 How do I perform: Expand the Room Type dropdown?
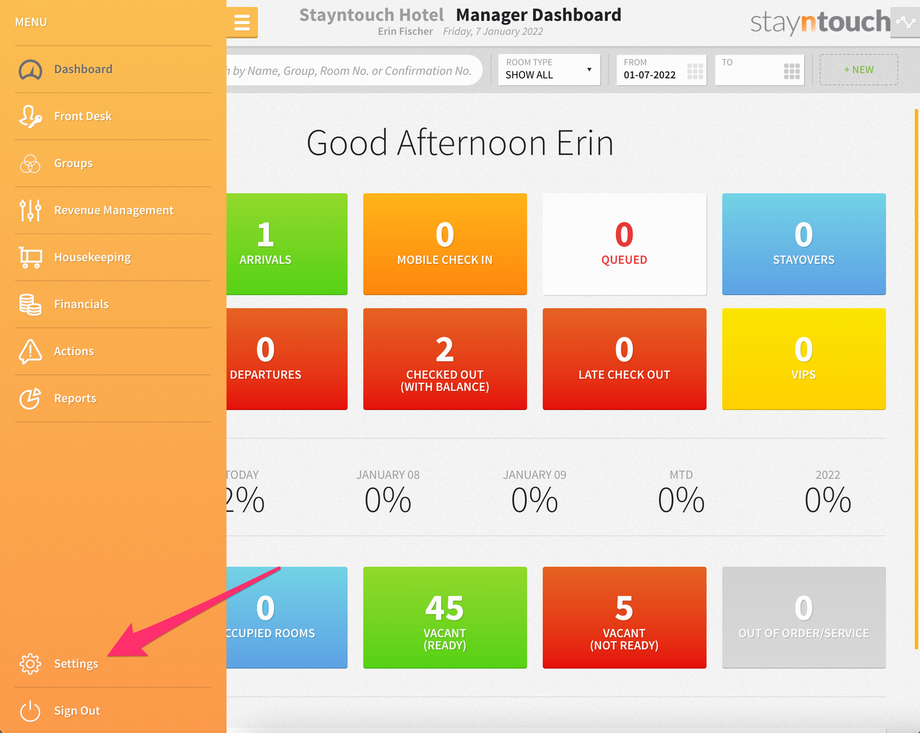coord(549,70)
